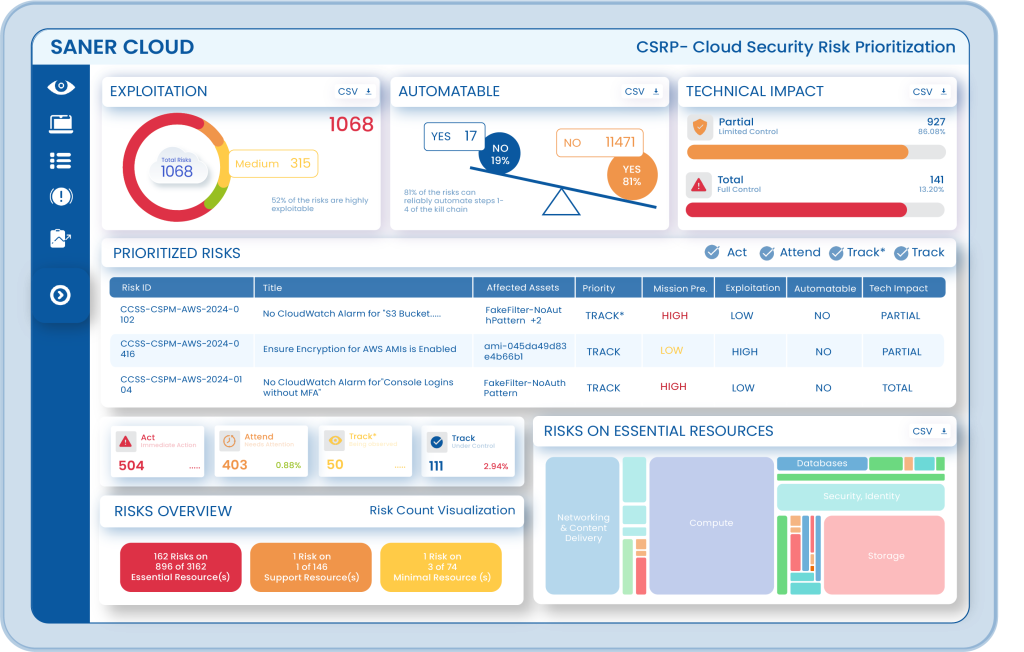Image resolution: width=1024 pixels, height=652 pixels.
Task: Expand sidebar with the arrow chevron button
Action: 61,295
